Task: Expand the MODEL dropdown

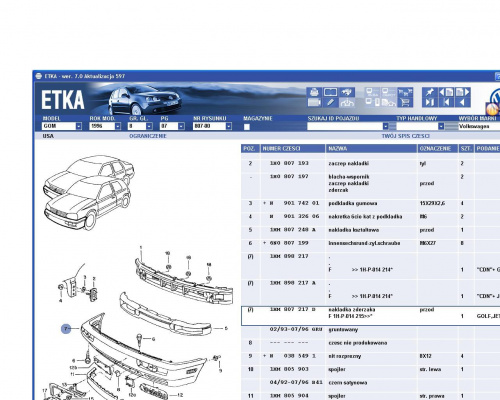Action: tap(79, 126)
